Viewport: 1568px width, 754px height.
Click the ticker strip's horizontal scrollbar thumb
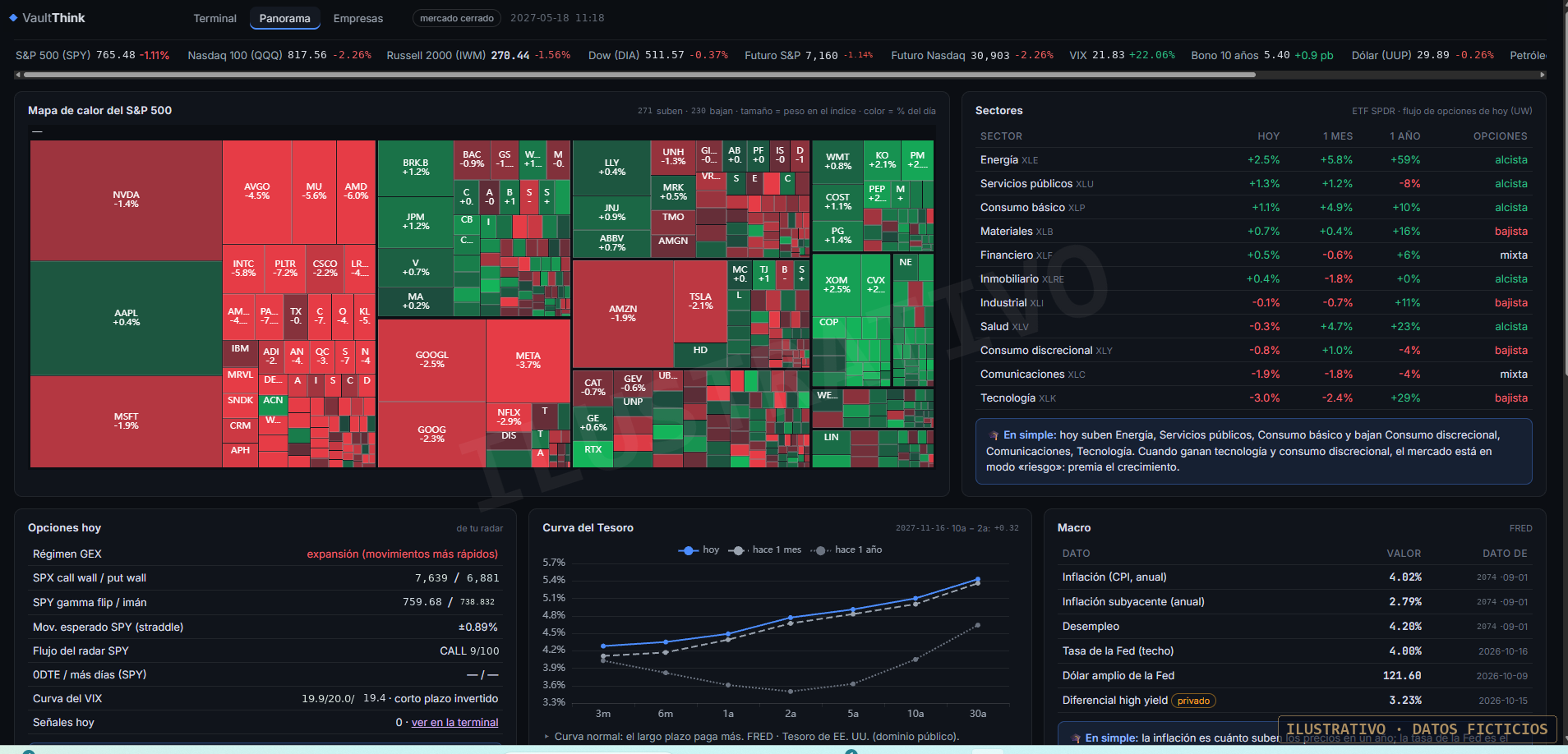(639, 75)
